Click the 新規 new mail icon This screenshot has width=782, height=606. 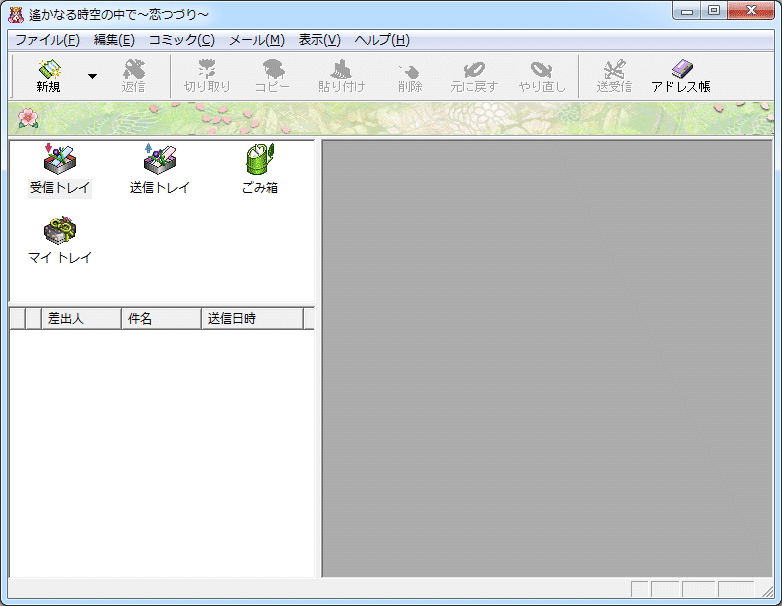point(49,76)
